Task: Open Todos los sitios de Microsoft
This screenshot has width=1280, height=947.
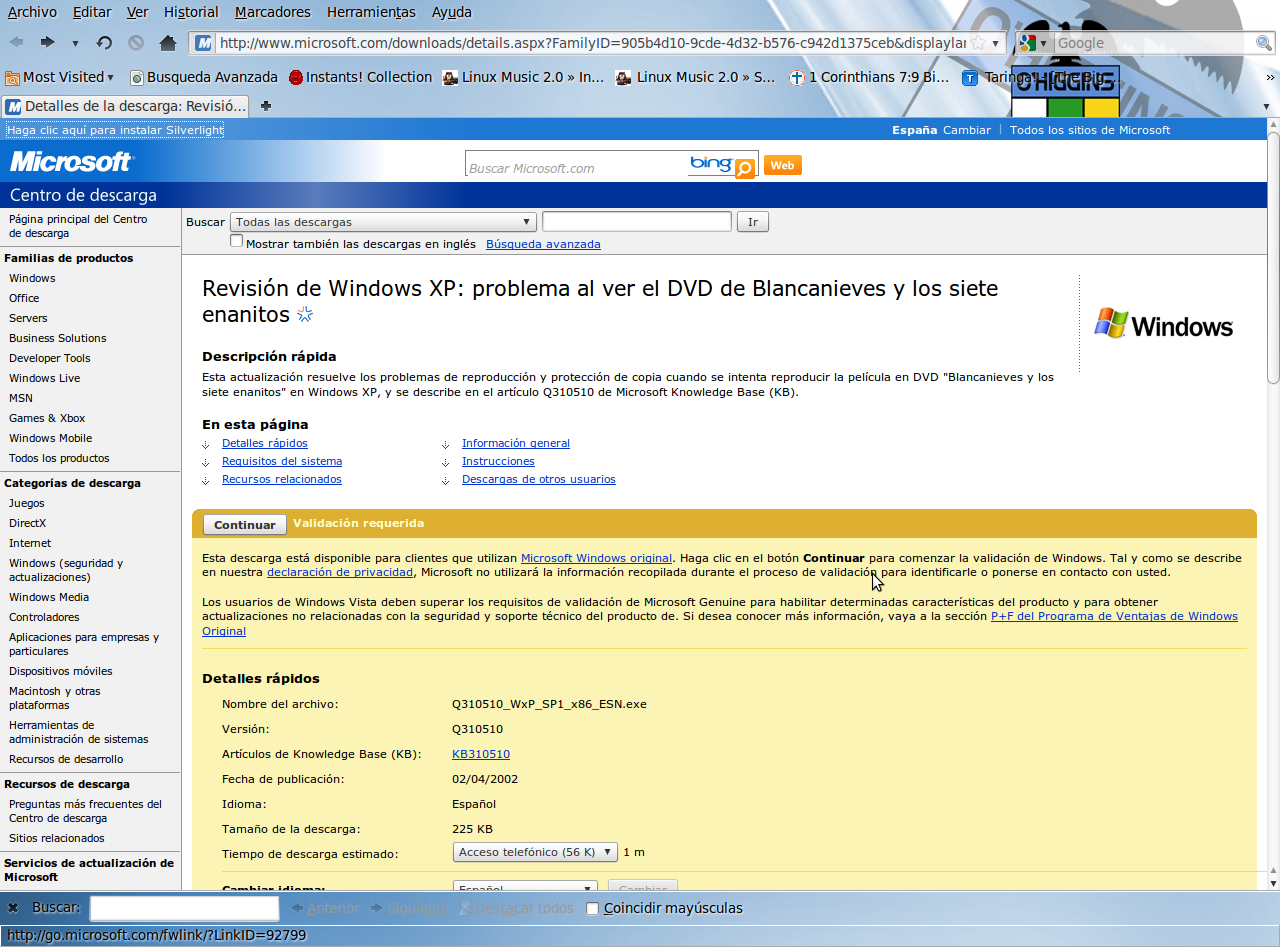Action: 1090,130
